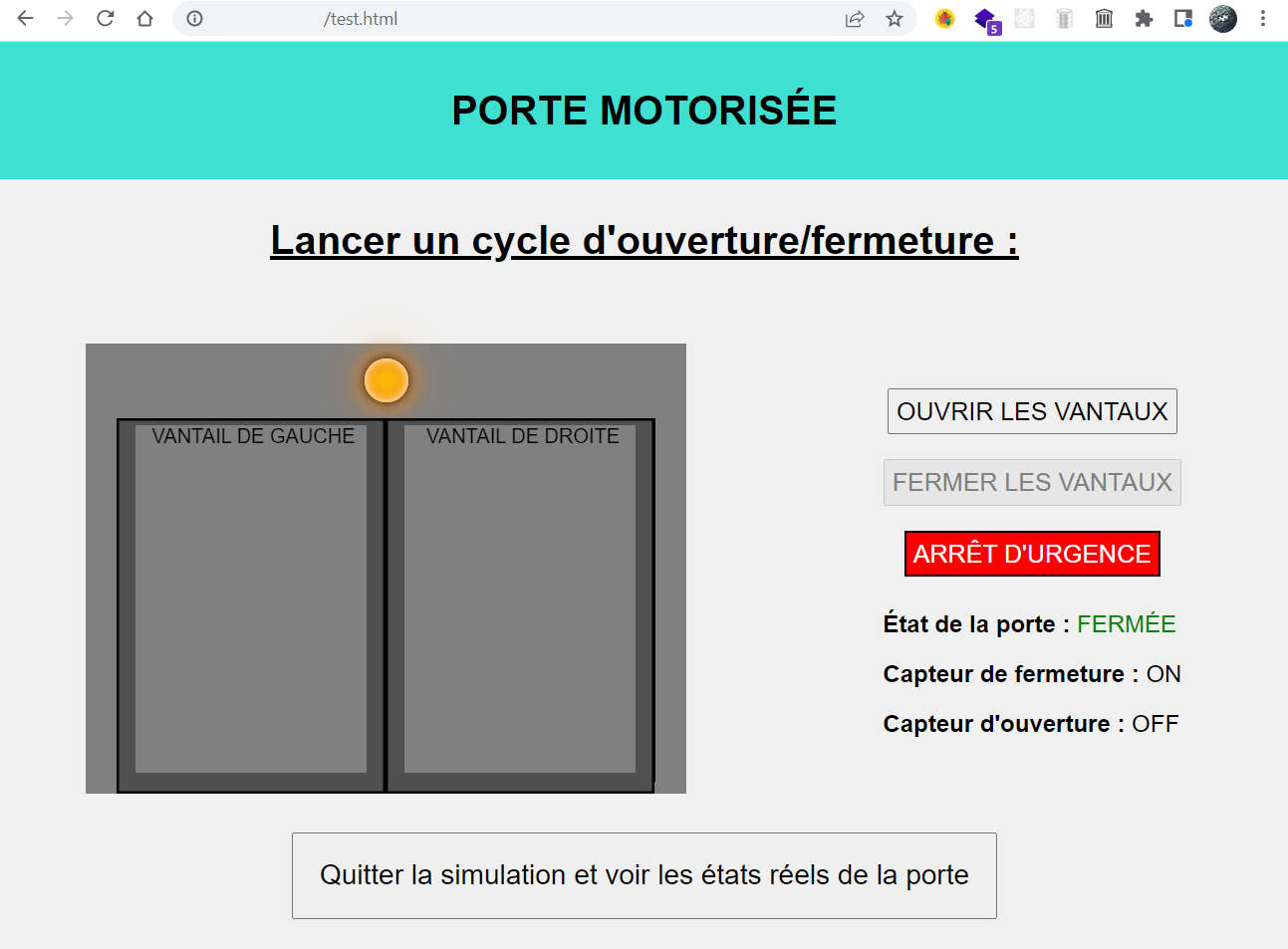The height and width of the screenshot is (949, 1288).
Task: Quitter la simulation et voir les états réels
Action: (x=644, y=875)
